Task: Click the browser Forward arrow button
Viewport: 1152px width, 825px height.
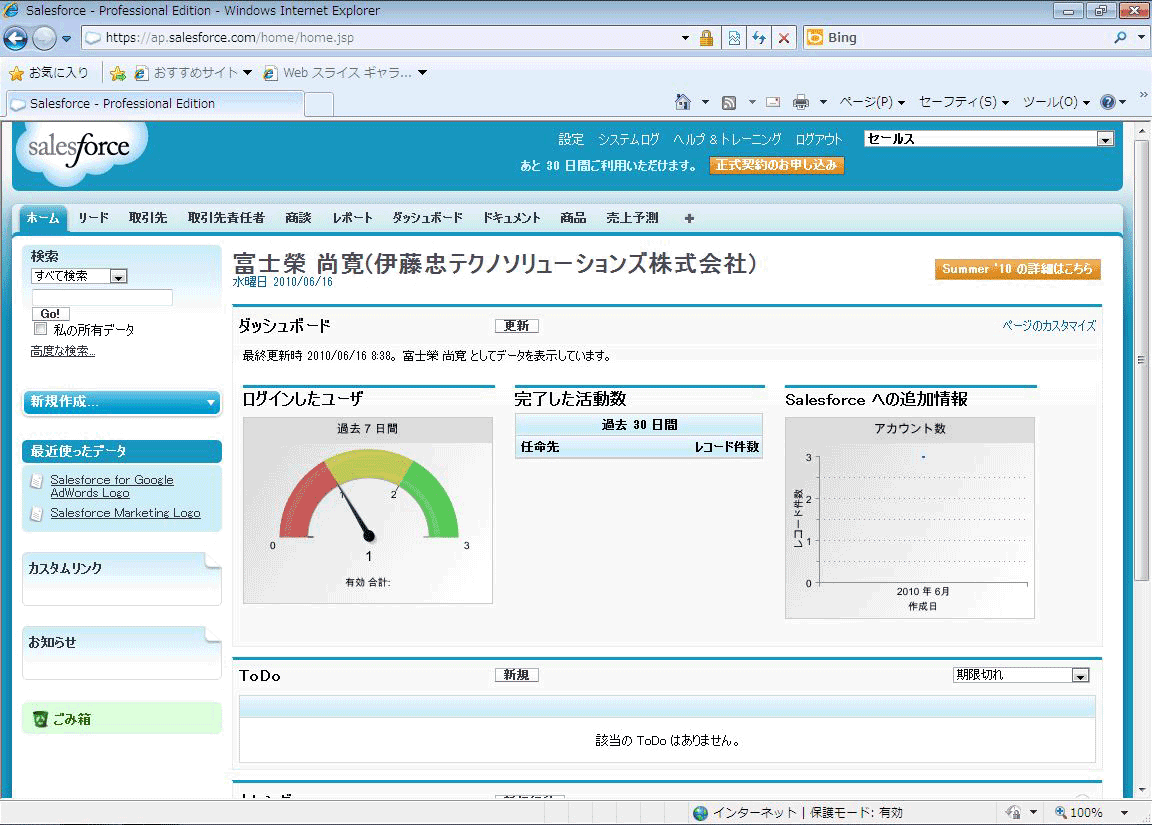Action: tap(44, 38)
